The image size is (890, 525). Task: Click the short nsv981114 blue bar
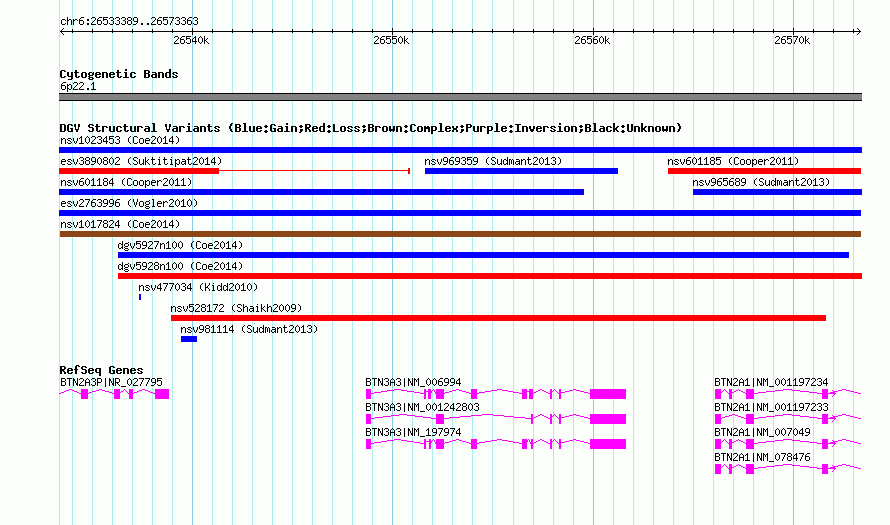point(189,339)
